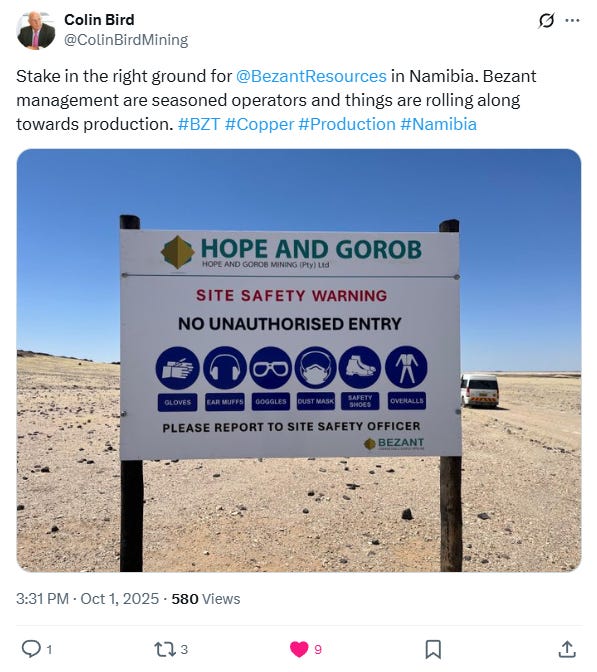The height and width of the screenshot is (672, 597).
Task: Open the #Copper hashtag
Action: pos(259,124)
